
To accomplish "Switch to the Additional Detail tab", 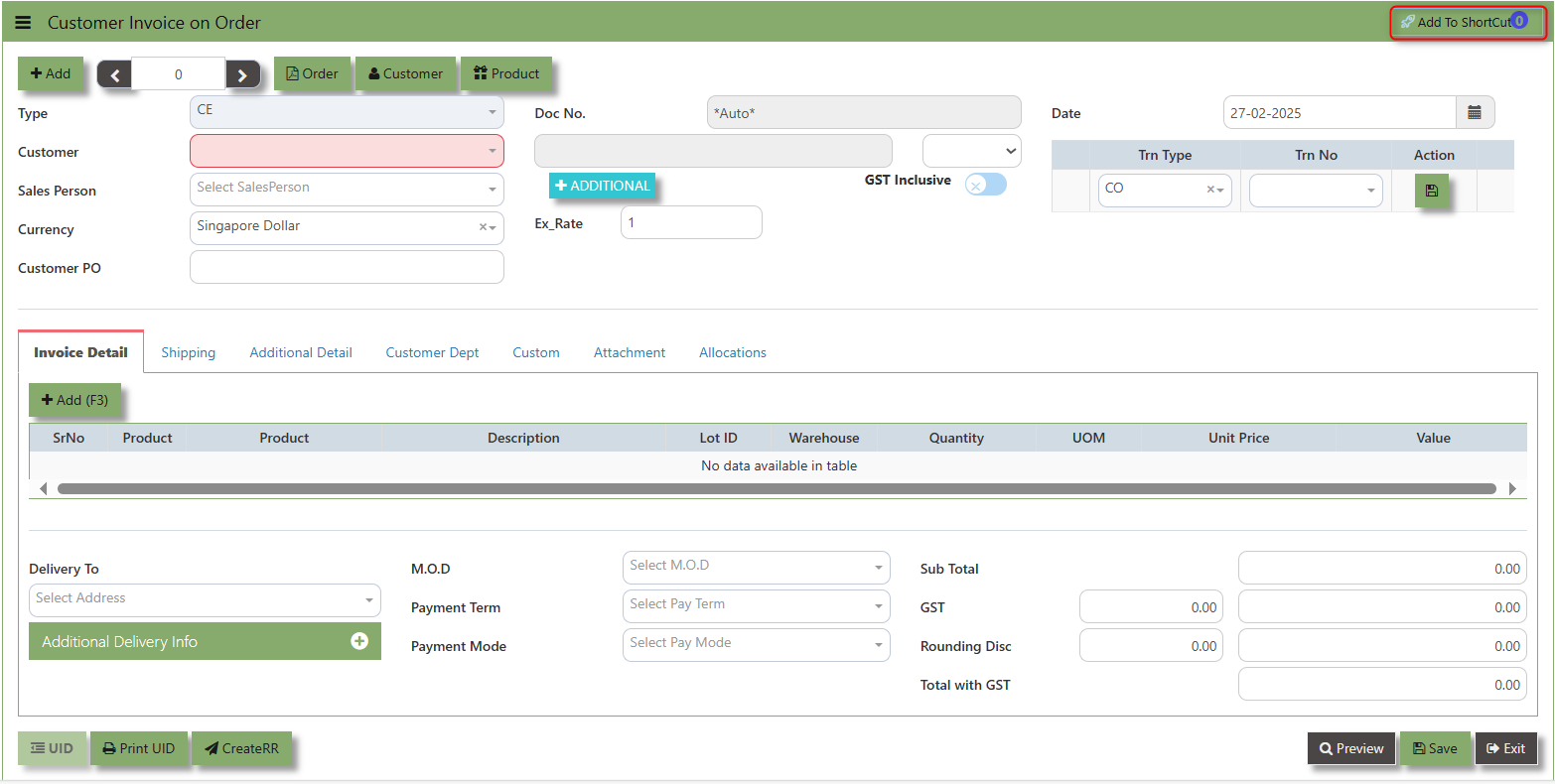I will [x=301, y=352].
